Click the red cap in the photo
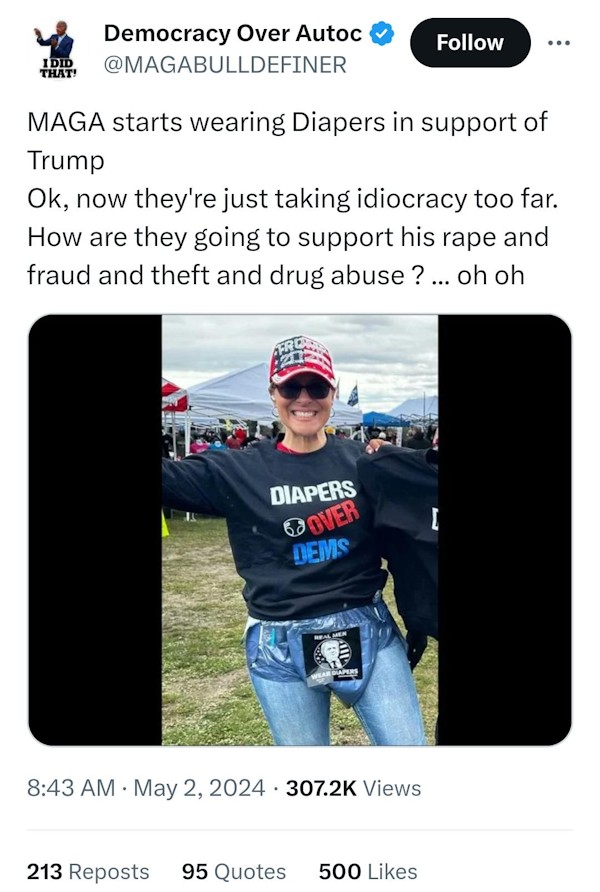The height and width of the screenshot is (892, 600). coord(303,360)
